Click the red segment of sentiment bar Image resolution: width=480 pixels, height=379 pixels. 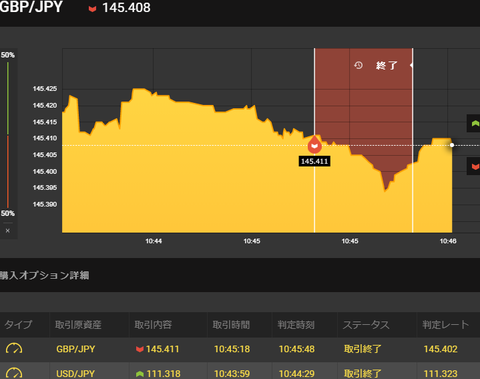pos(8,172)
